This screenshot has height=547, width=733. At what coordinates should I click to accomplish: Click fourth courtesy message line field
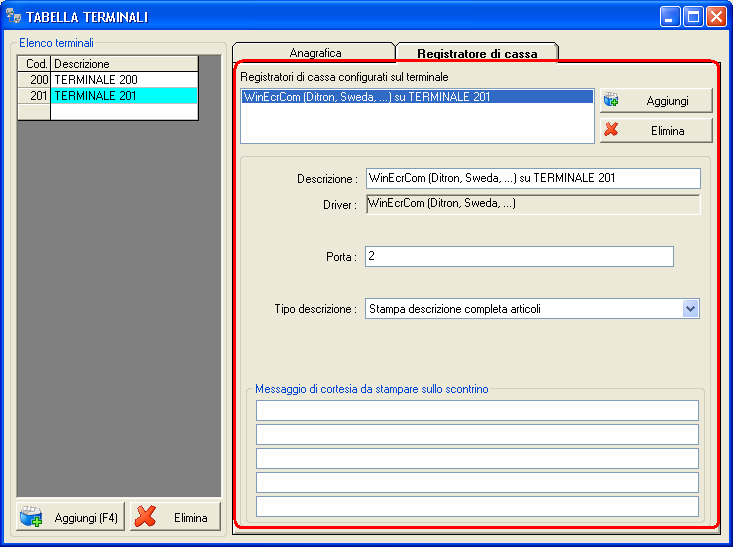coord(477,482)
